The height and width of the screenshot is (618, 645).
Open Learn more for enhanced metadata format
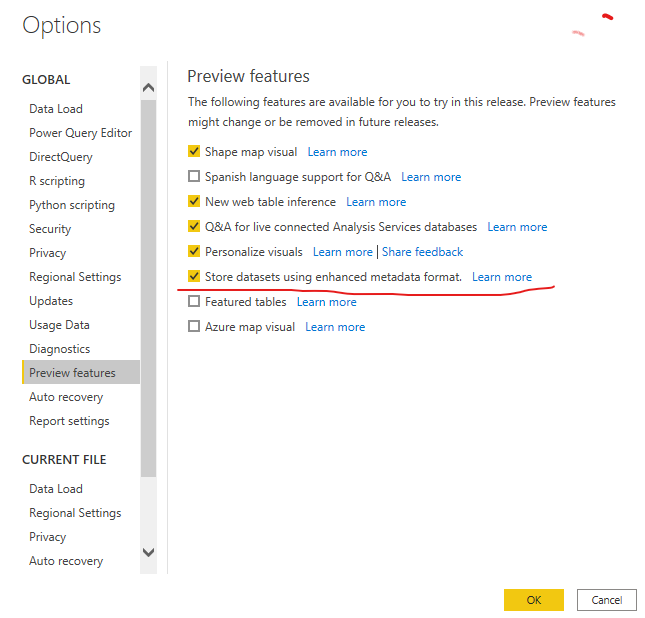point(502,277)
